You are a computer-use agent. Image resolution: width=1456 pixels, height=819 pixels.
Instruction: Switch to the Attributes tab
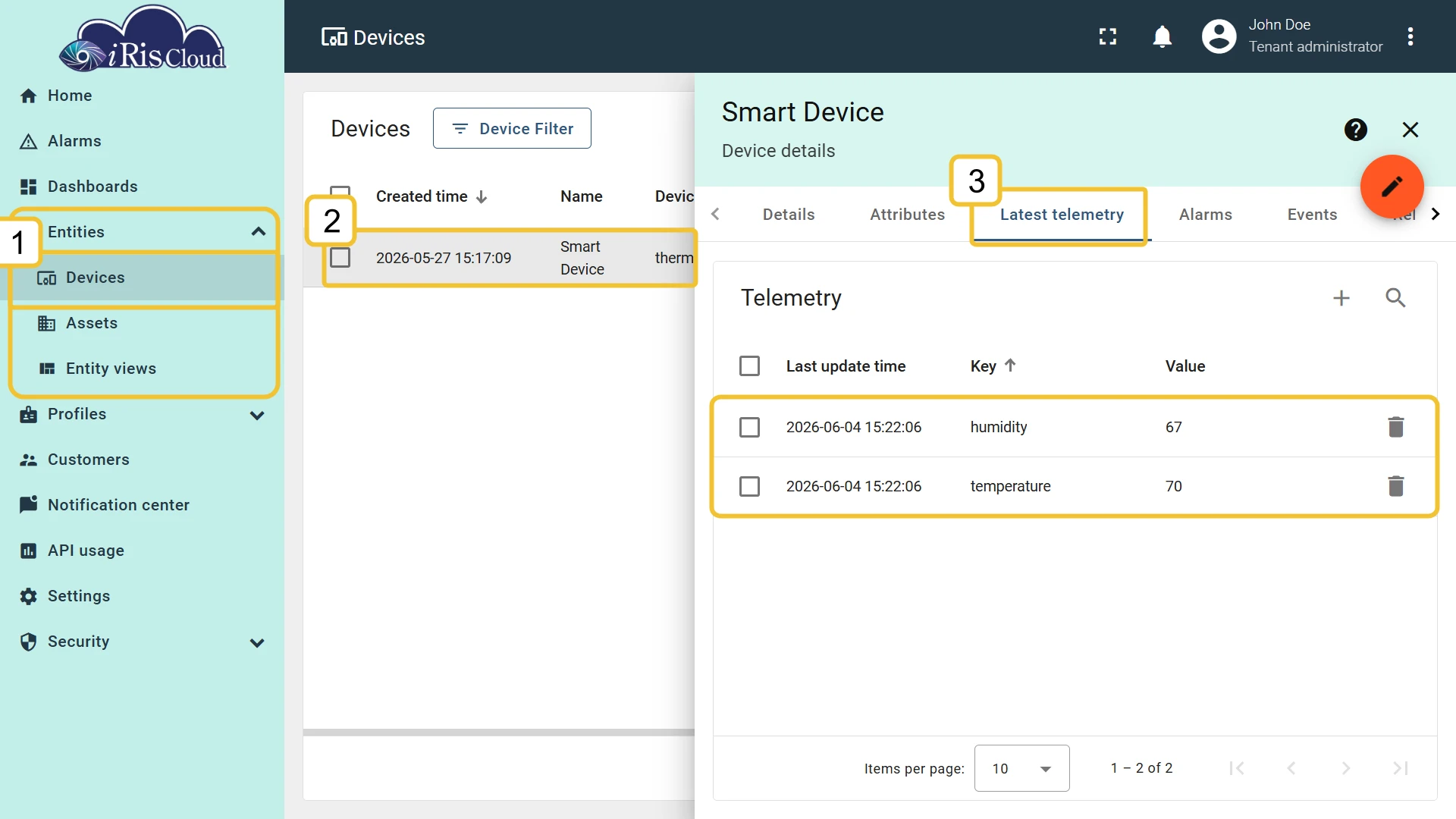click(907, 215)
